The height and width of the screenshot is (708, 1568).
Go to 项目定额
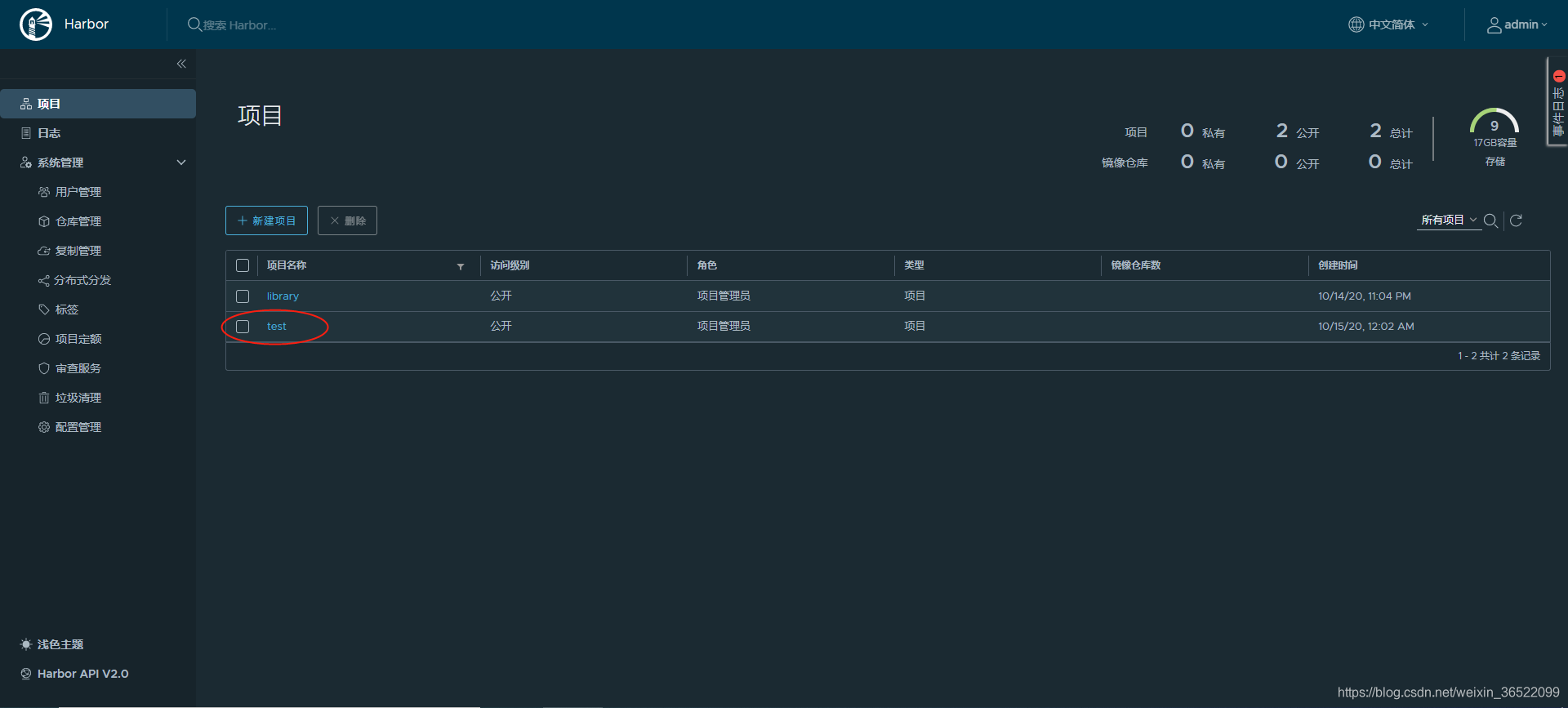pyautogui.click(x=78, y=339)
